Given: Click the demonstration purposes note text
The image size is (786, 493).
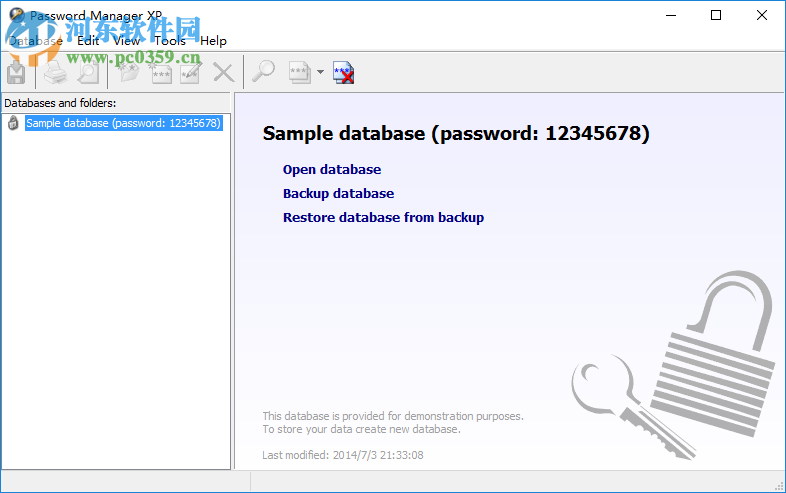Looking at the screenshot, I should tap(393, 416).
